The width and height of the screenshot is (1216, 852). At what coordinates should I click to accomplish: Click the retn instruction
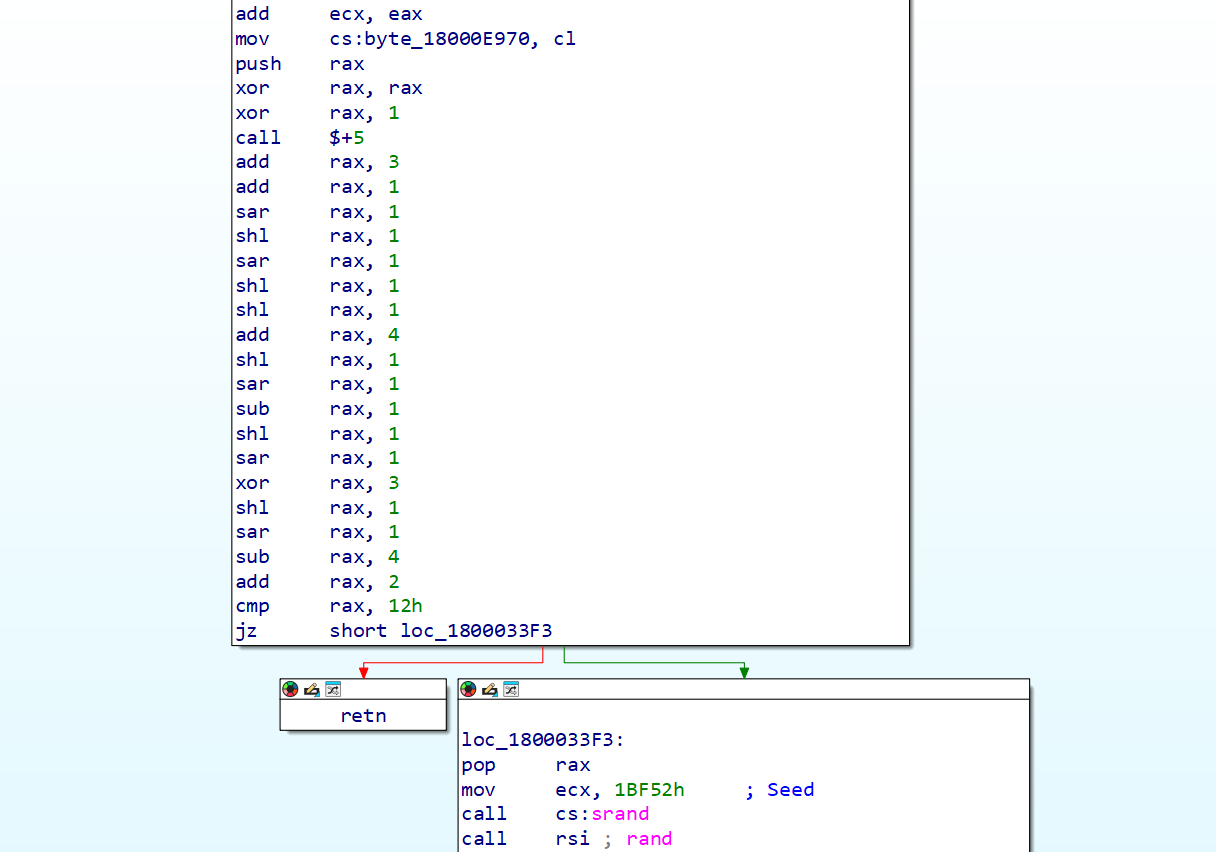(363, 716)
